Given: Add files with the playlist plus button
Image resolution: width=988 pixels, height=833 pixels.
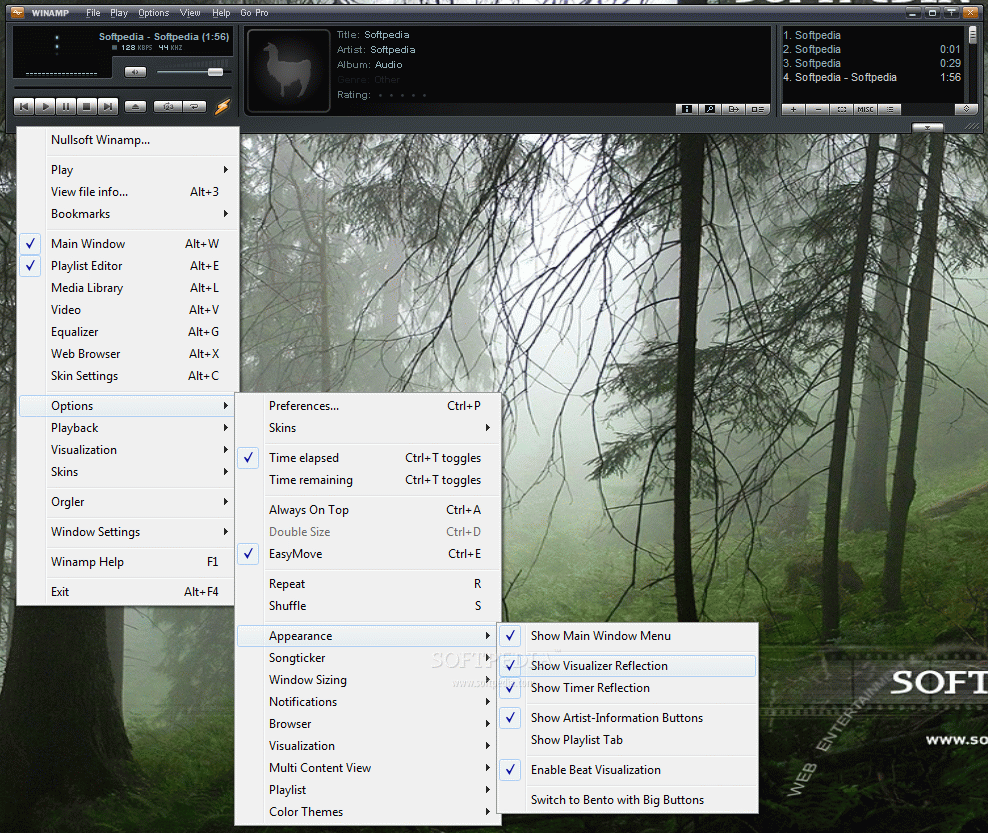Looking at the screenshot, I should pos(793,110).
